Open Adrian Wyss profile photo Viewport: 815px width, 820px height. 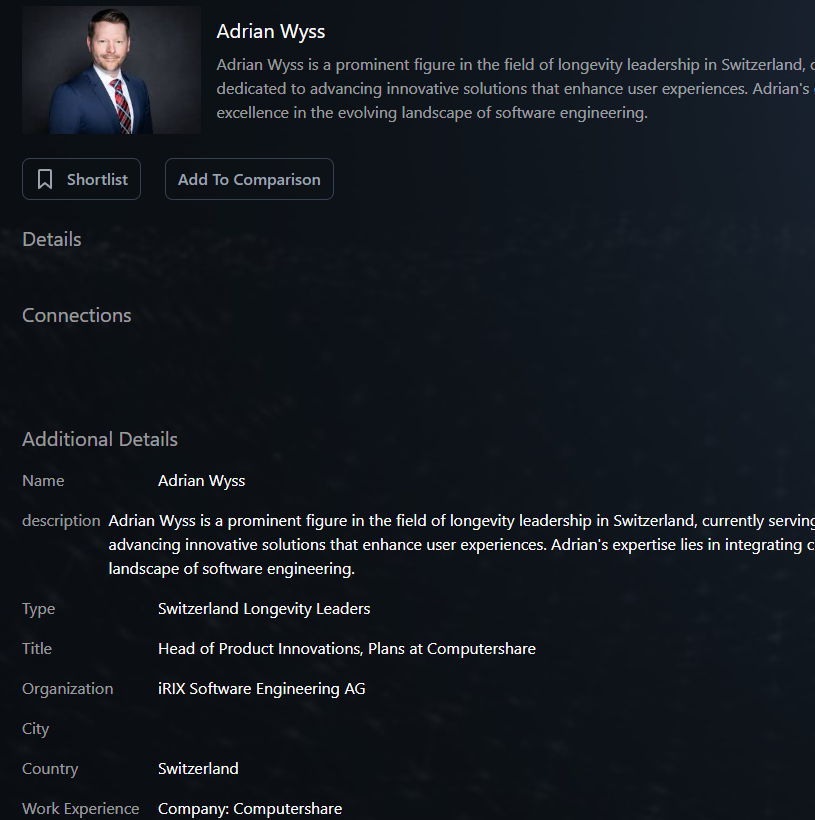[111, 71]
